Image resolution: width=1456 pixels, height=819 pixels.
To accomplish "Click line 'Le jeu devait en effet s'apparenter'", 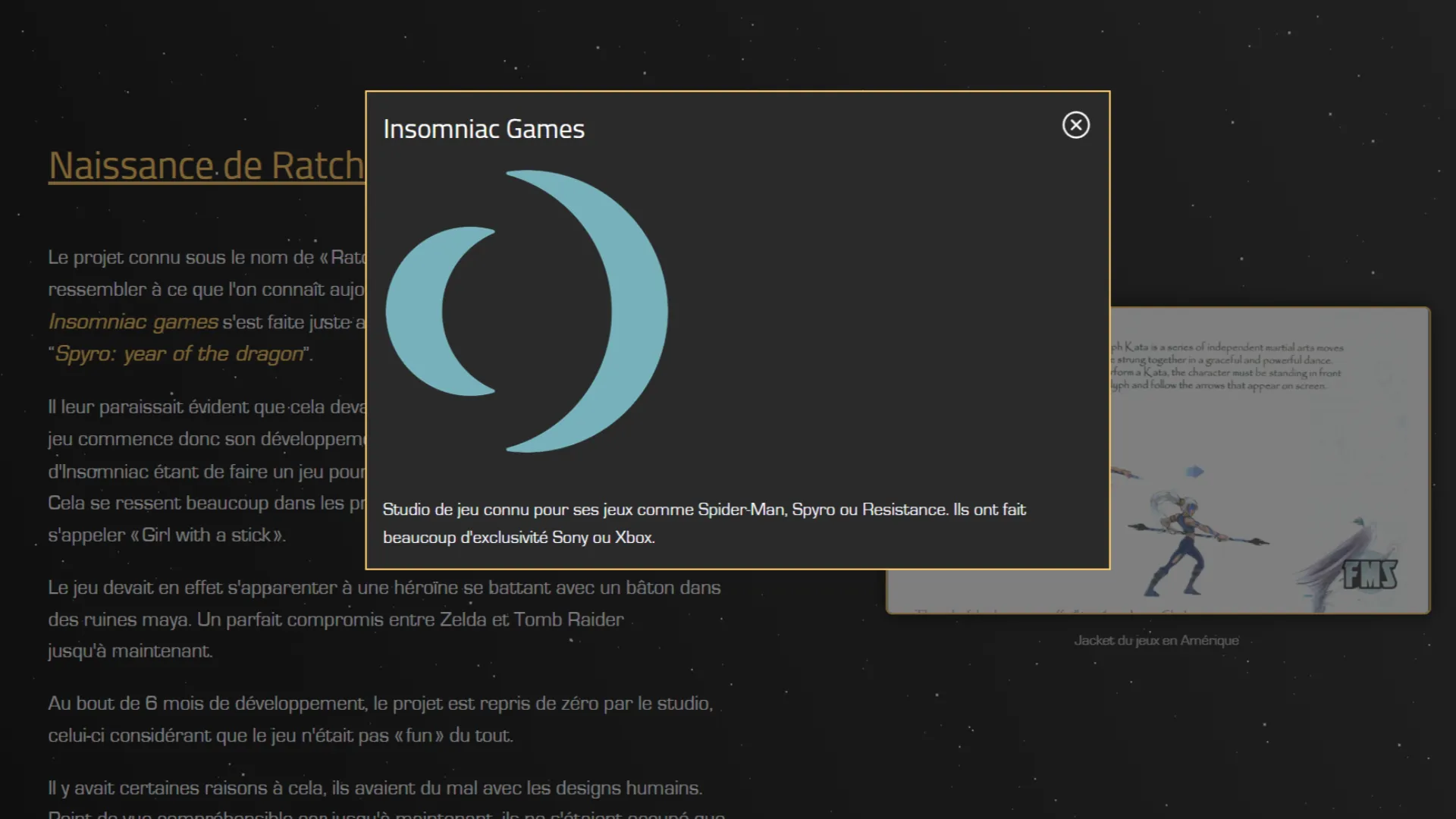I will click(384, 588).
